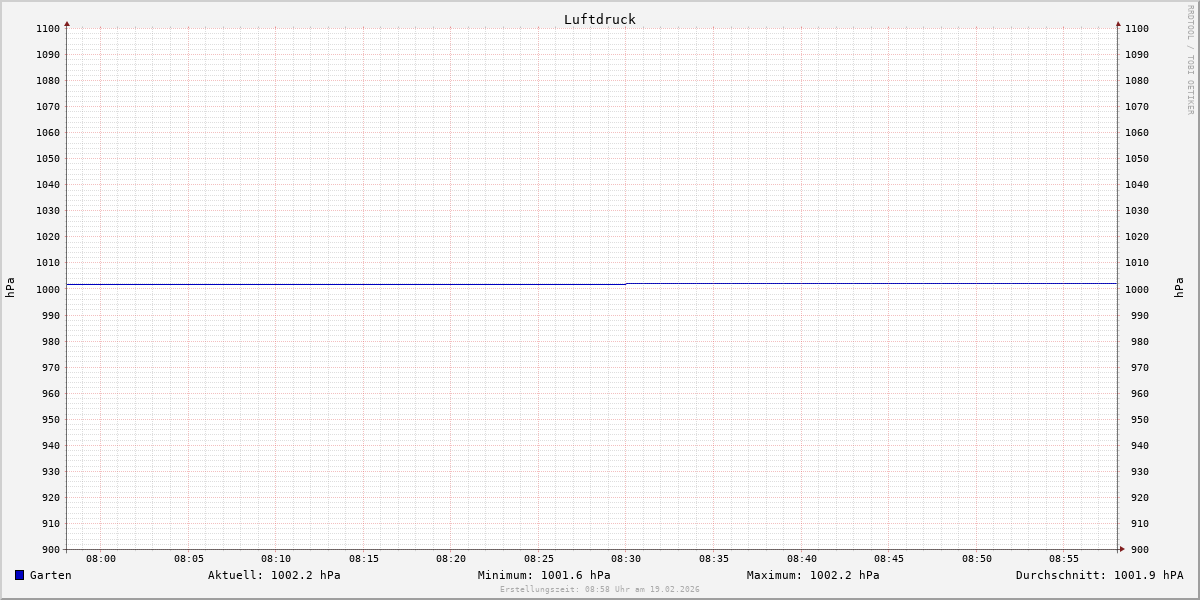Viewport: 1200px width, 600px height.
Task: Click the 1100 label on left axis
Action: [x=48, y=28]
